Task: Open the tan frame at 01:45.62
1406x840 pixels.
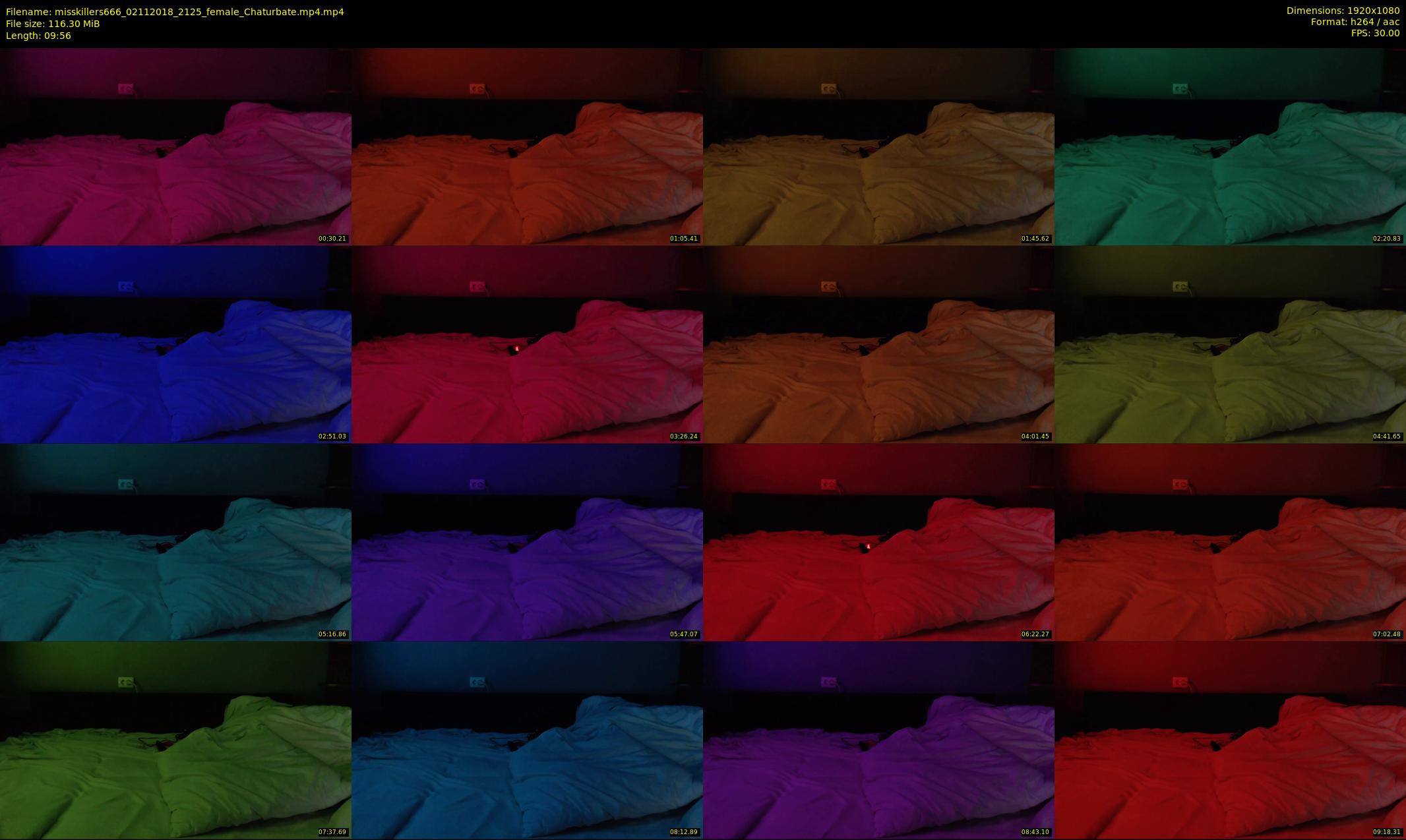Action: click(x=878, y=146)
